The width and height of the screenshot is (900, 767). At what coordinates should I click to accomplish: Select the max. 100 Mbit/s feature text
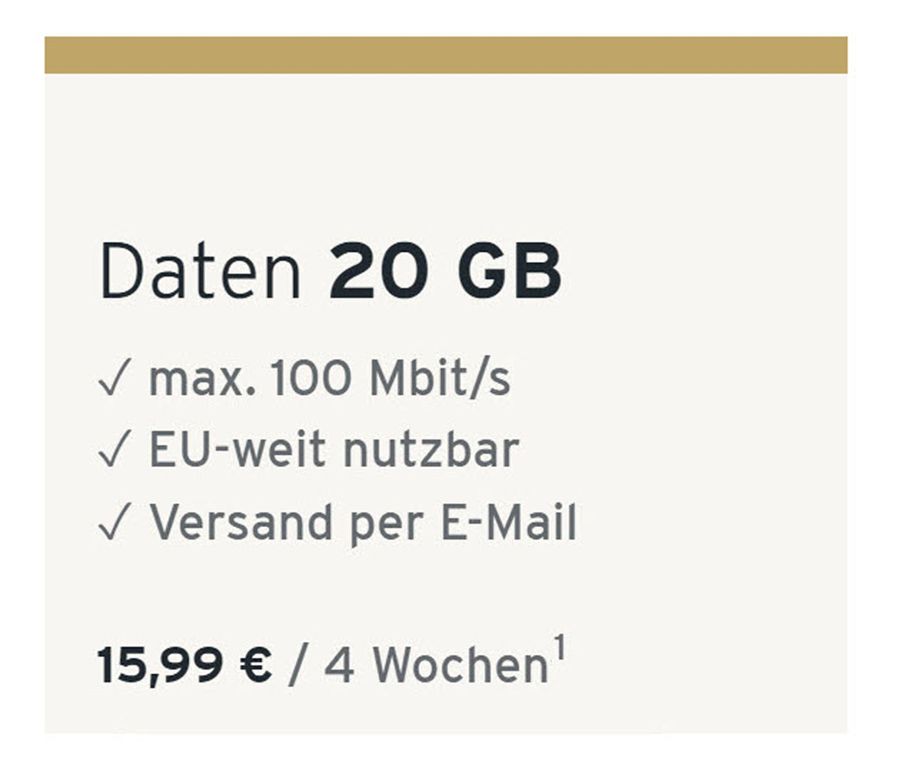[329, 379]
